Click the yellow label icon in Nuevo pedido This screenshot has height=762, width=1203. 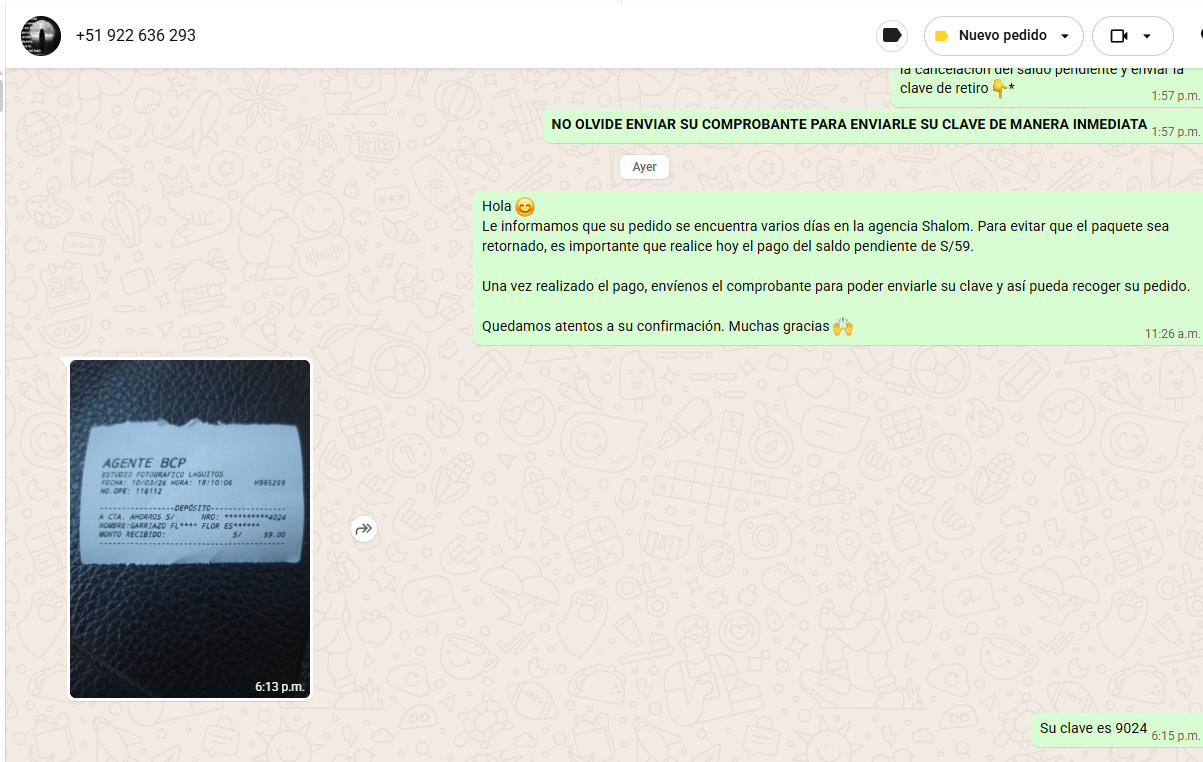(x=941, y=36)
